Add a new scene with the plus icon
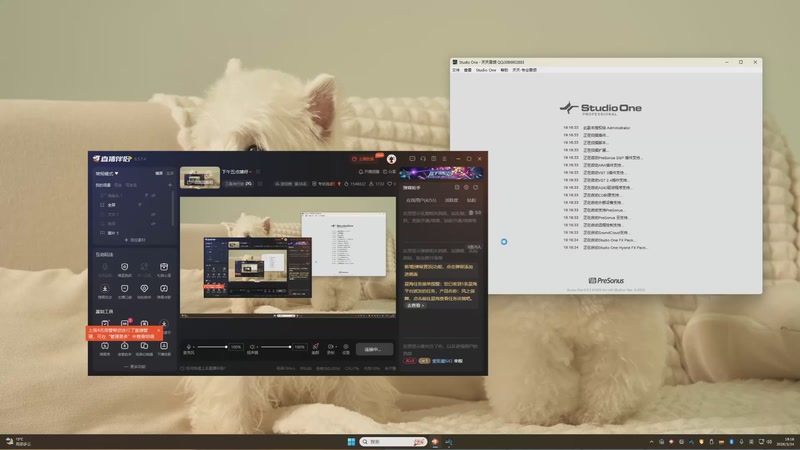The image size is (800, 450). [x=170, y=185]
